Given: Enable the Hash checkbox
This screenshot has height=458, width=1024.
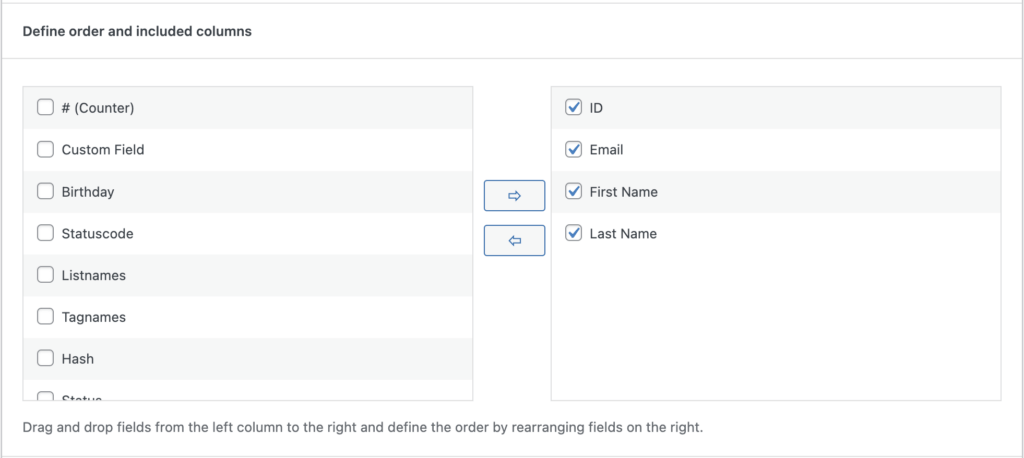Looking at the screenshot, I should 45,359.
